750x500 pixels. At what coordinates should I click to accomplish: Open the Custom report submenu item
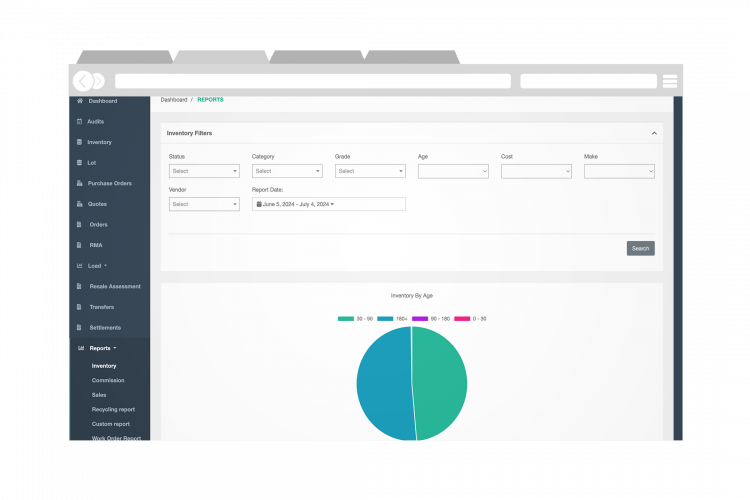110,424
